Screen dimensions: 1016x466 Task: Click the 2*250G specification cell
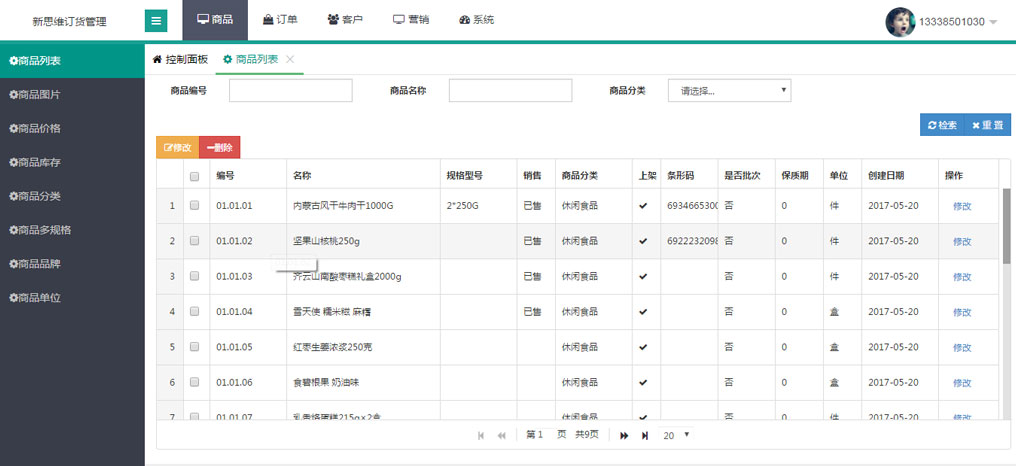point(462,206)
